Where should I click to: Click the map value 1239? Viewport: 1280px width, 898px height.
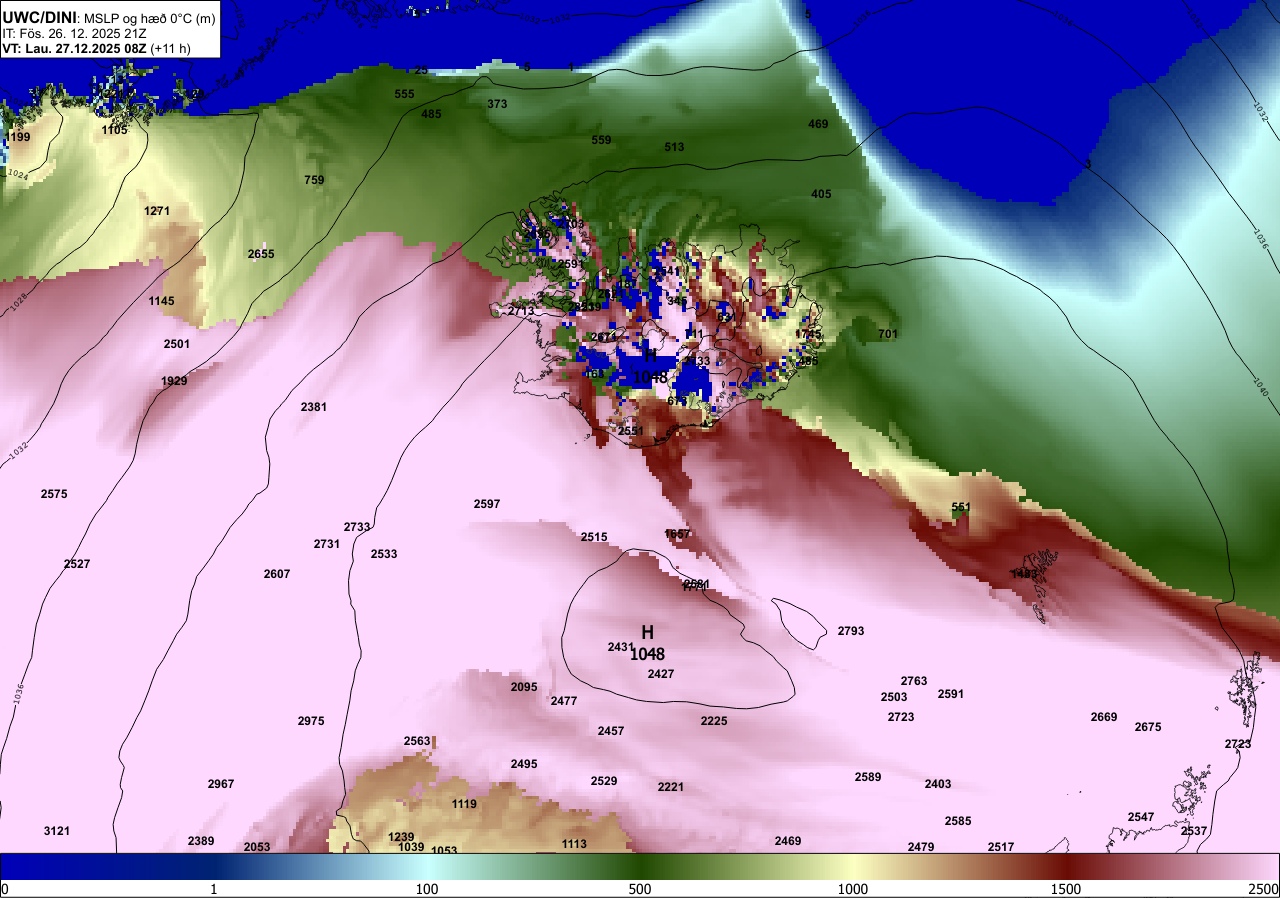(401, 837)
